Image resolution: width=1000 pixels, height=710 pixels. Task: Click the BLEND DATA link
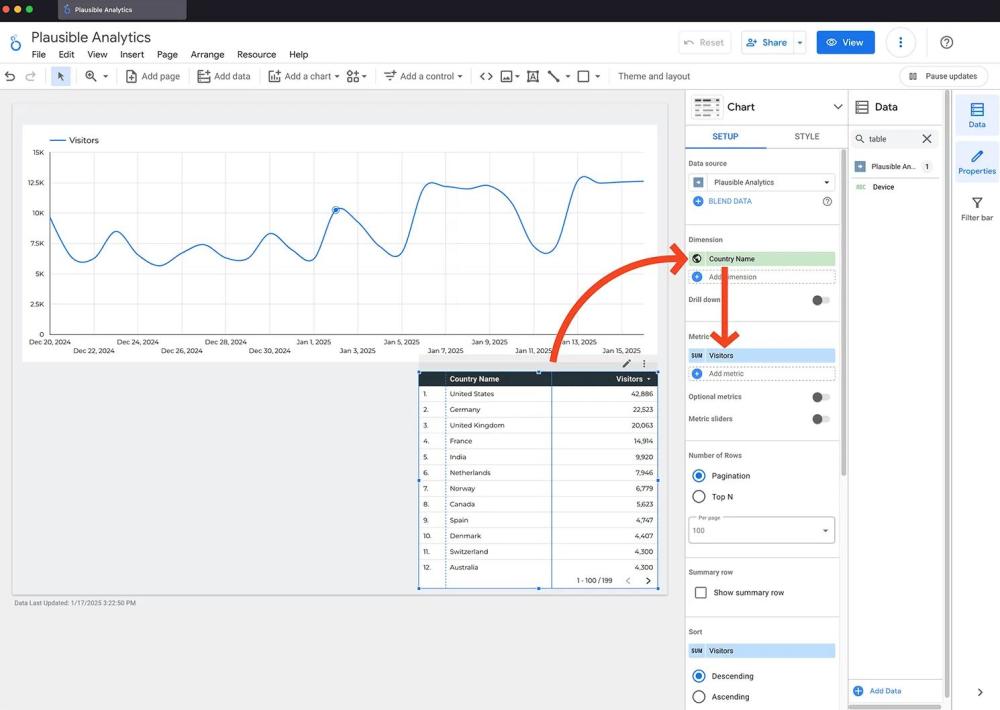[729, 201]
